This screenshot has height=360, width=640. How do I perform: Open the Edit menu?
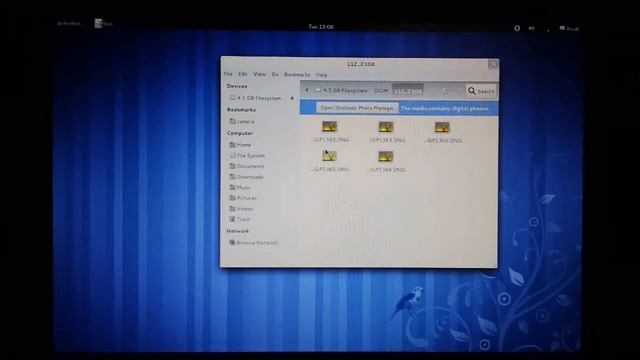[243, 74]
